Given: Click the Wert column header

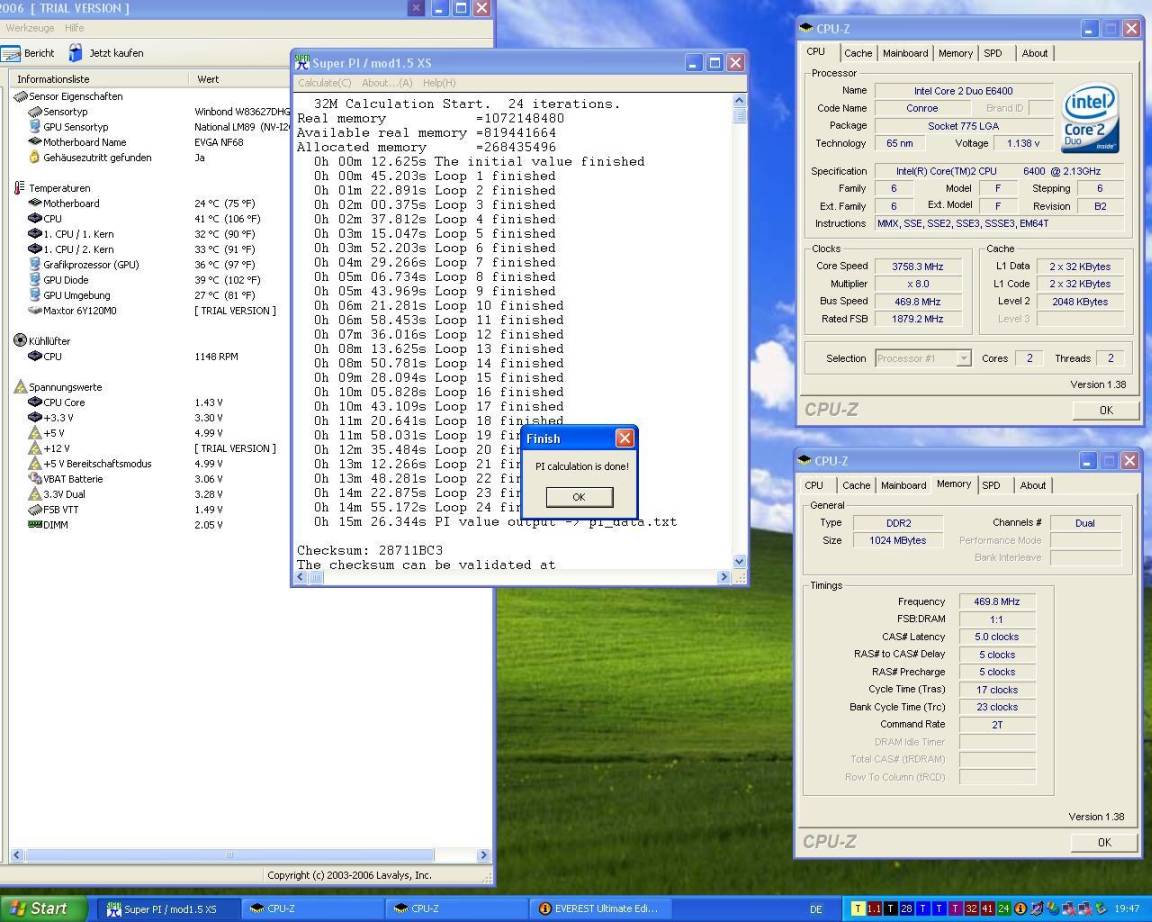Looking at the screenshot, I should (242, 79).
